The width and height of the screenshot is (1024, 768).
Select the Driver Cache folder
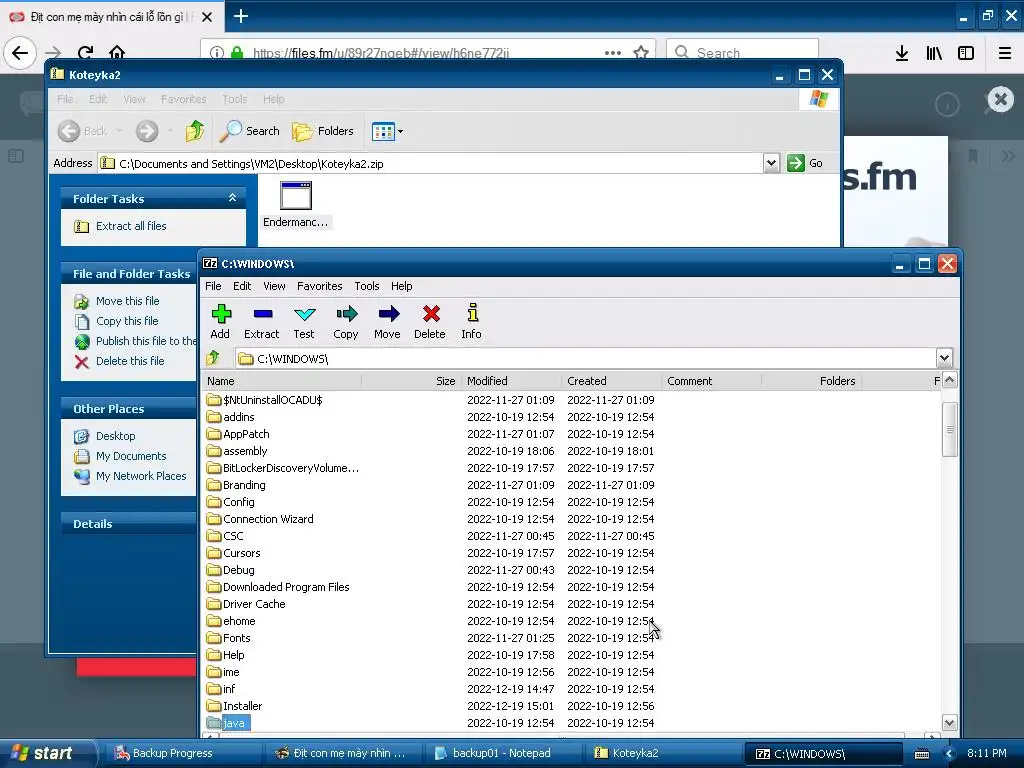[x=246, y=603]
